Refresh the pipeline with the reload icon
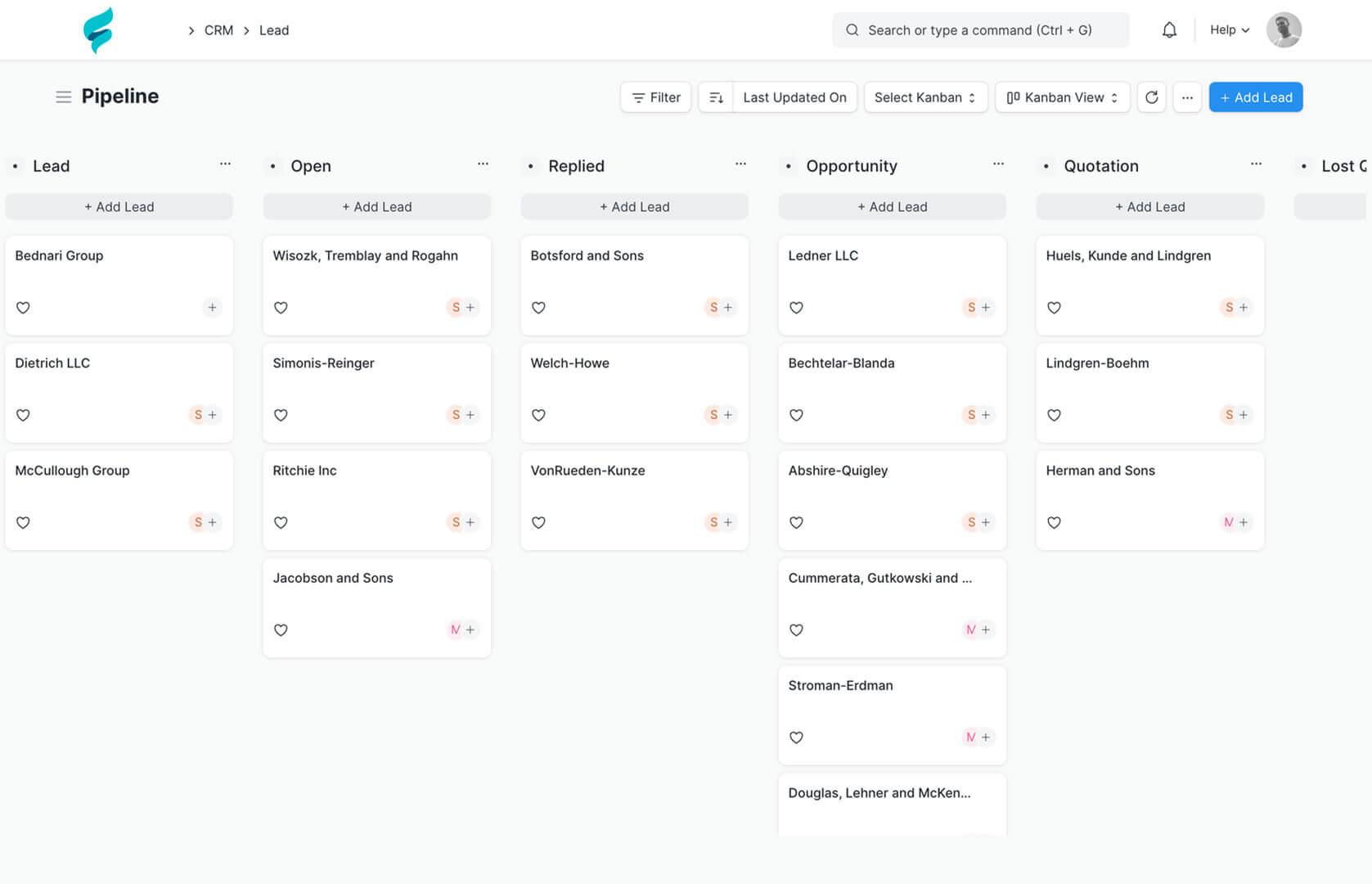The height and width of the screenshot is (884, 1372). (x=1151, y=97)
